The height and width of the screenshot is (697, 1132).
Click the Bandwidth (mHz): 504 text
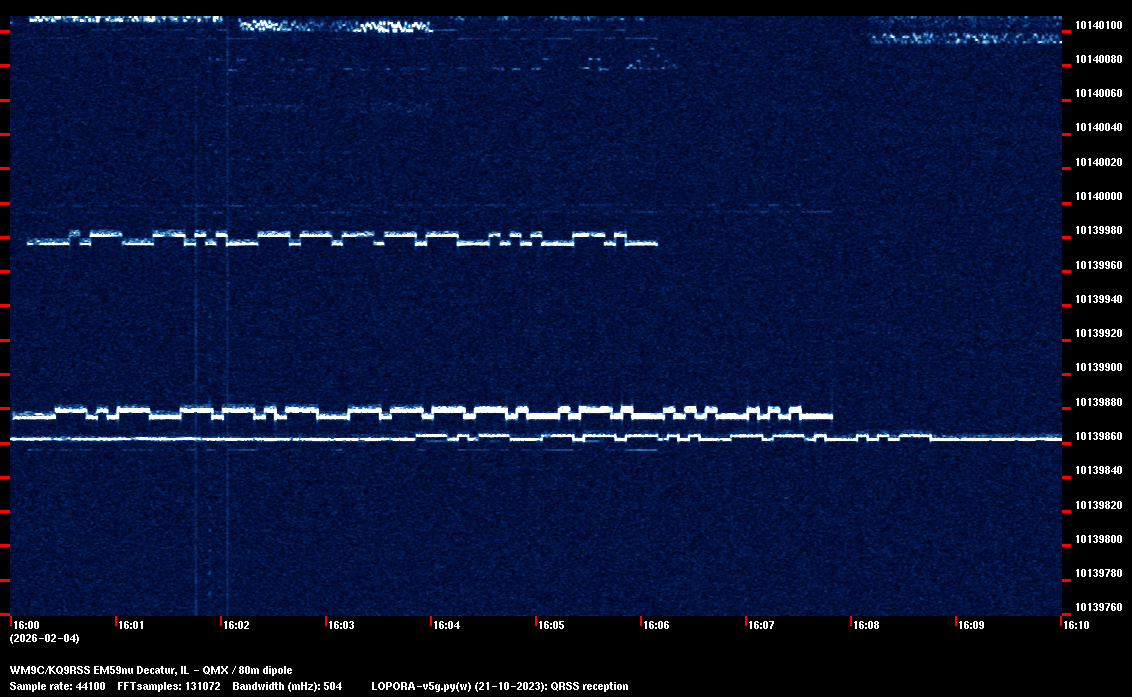click(286, 687)
